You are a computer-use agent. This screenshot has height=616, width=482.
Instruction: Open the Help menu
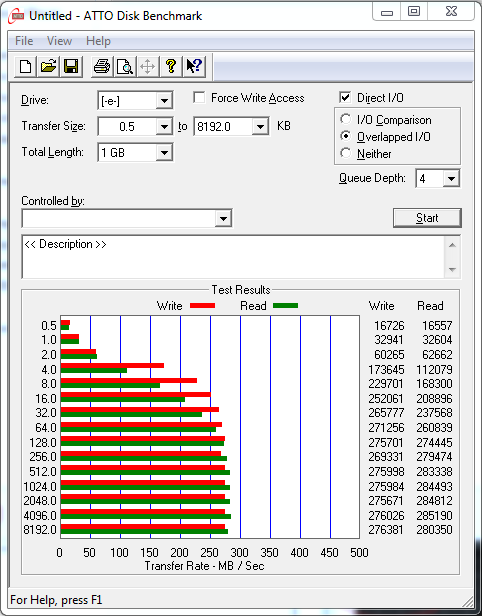(98, 41)
